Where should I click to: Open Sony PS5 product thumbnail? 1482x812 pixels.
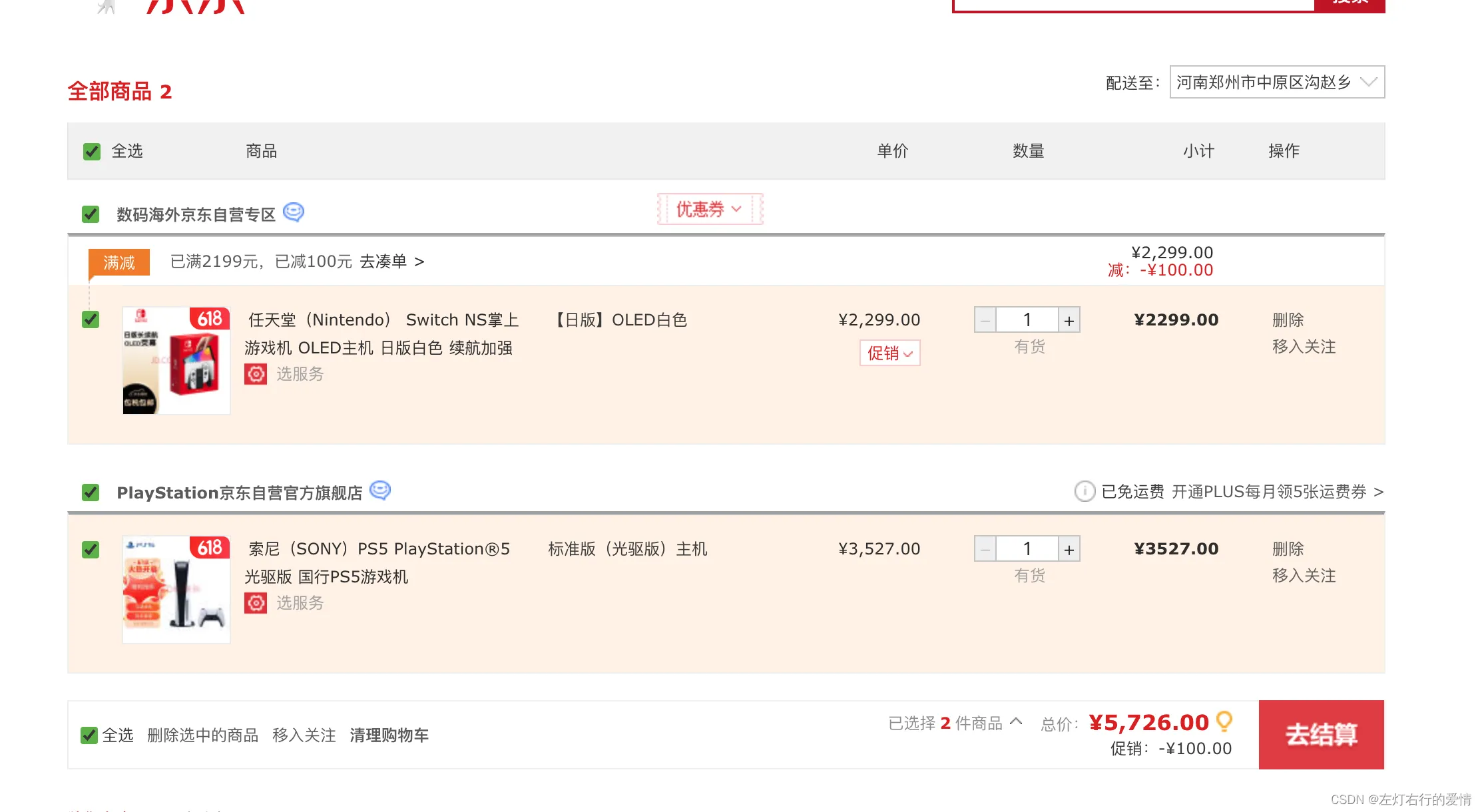176,589
